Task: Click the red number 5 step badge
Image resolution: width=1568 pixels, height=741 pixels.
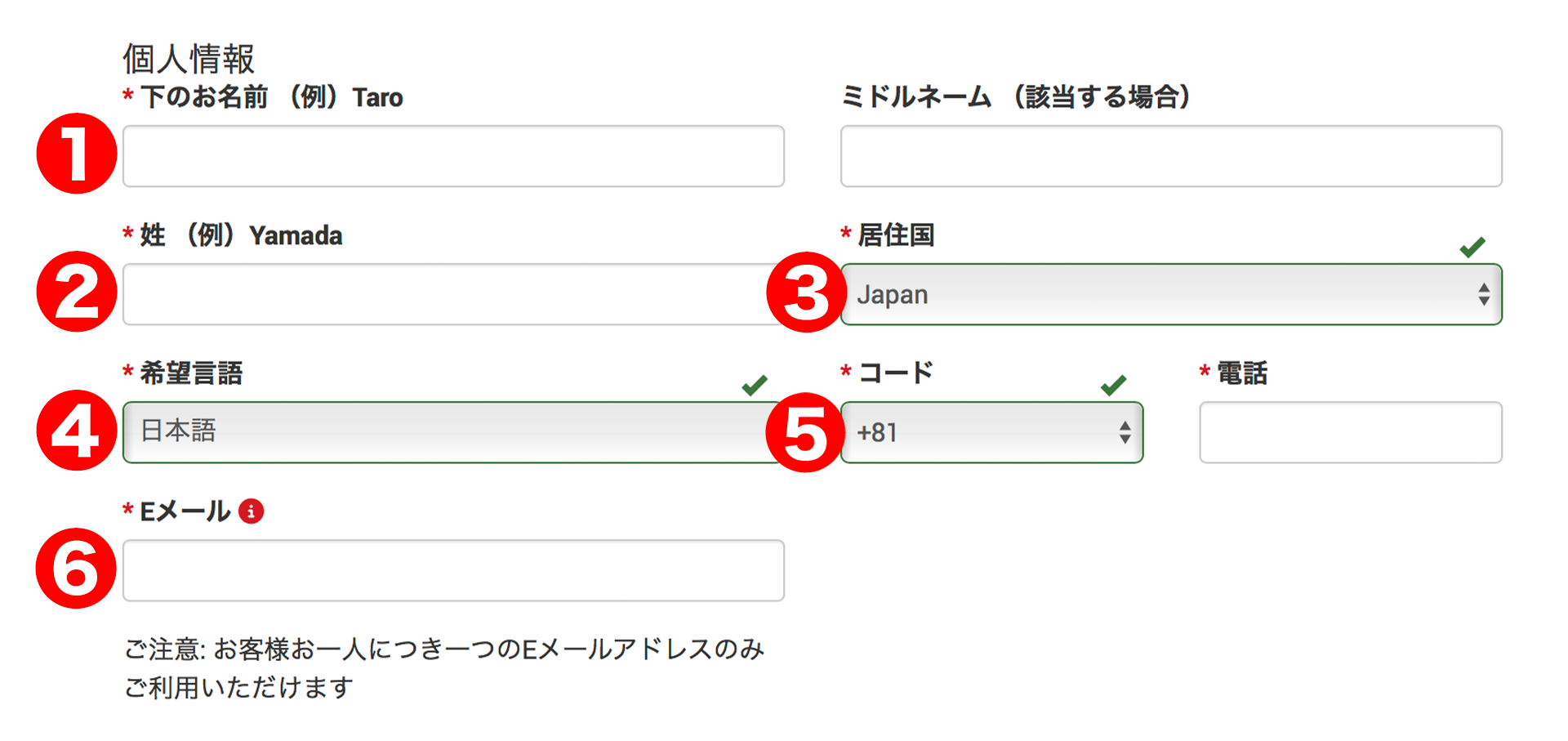Action: 806,432
